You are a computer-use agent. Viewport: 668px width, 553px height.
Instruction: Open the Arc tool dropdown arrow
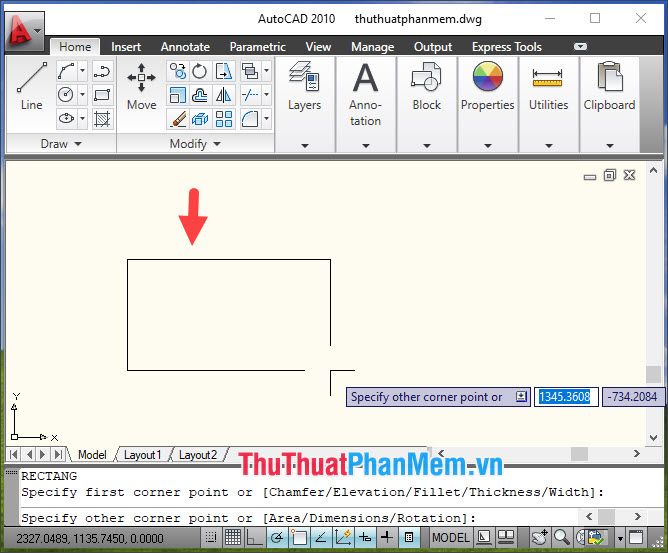pyautogui.click(x=83, y=71)
